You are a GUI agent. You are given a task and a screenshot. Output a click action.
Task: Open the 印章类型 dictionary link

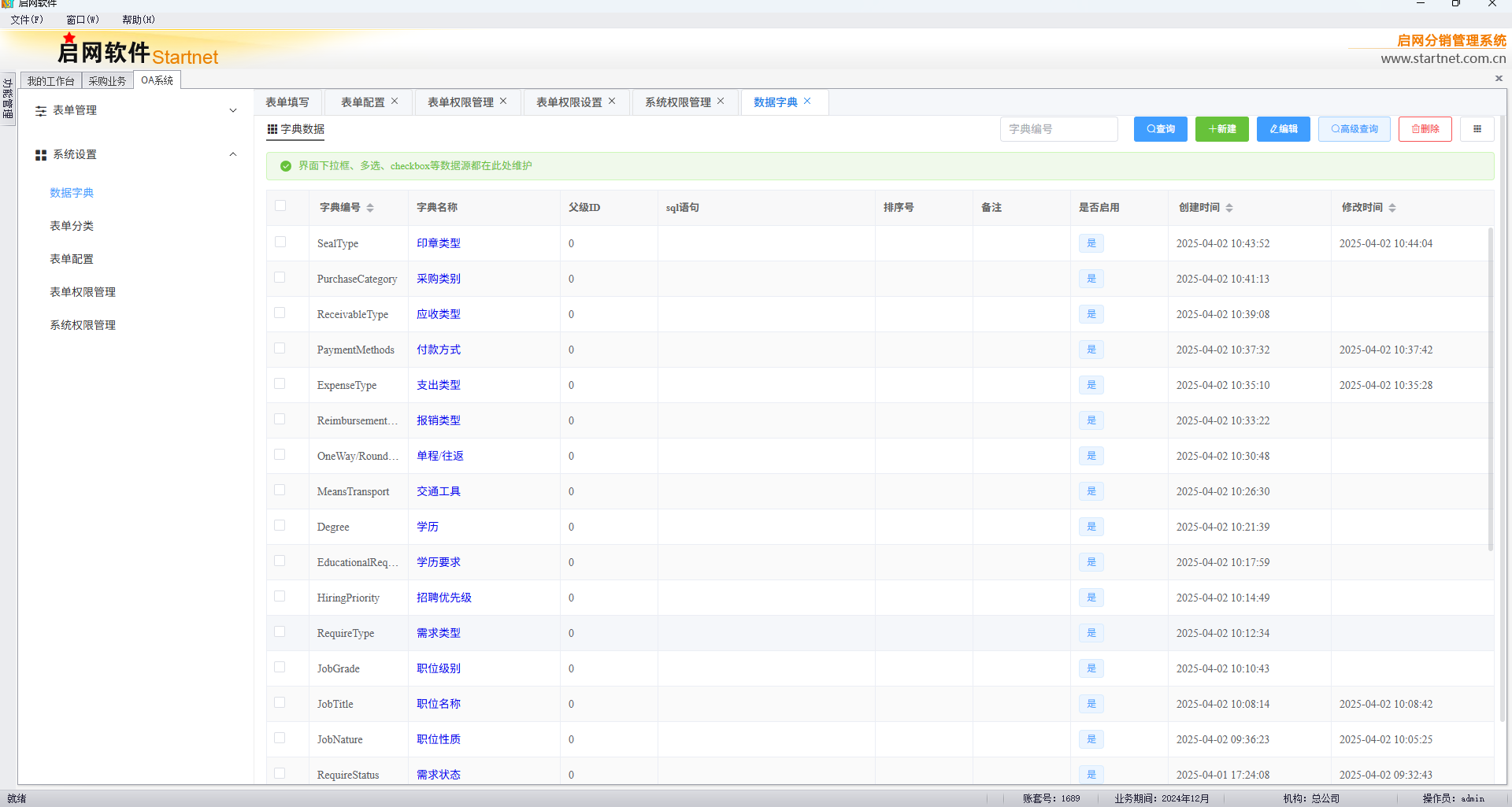coord(439,243)
